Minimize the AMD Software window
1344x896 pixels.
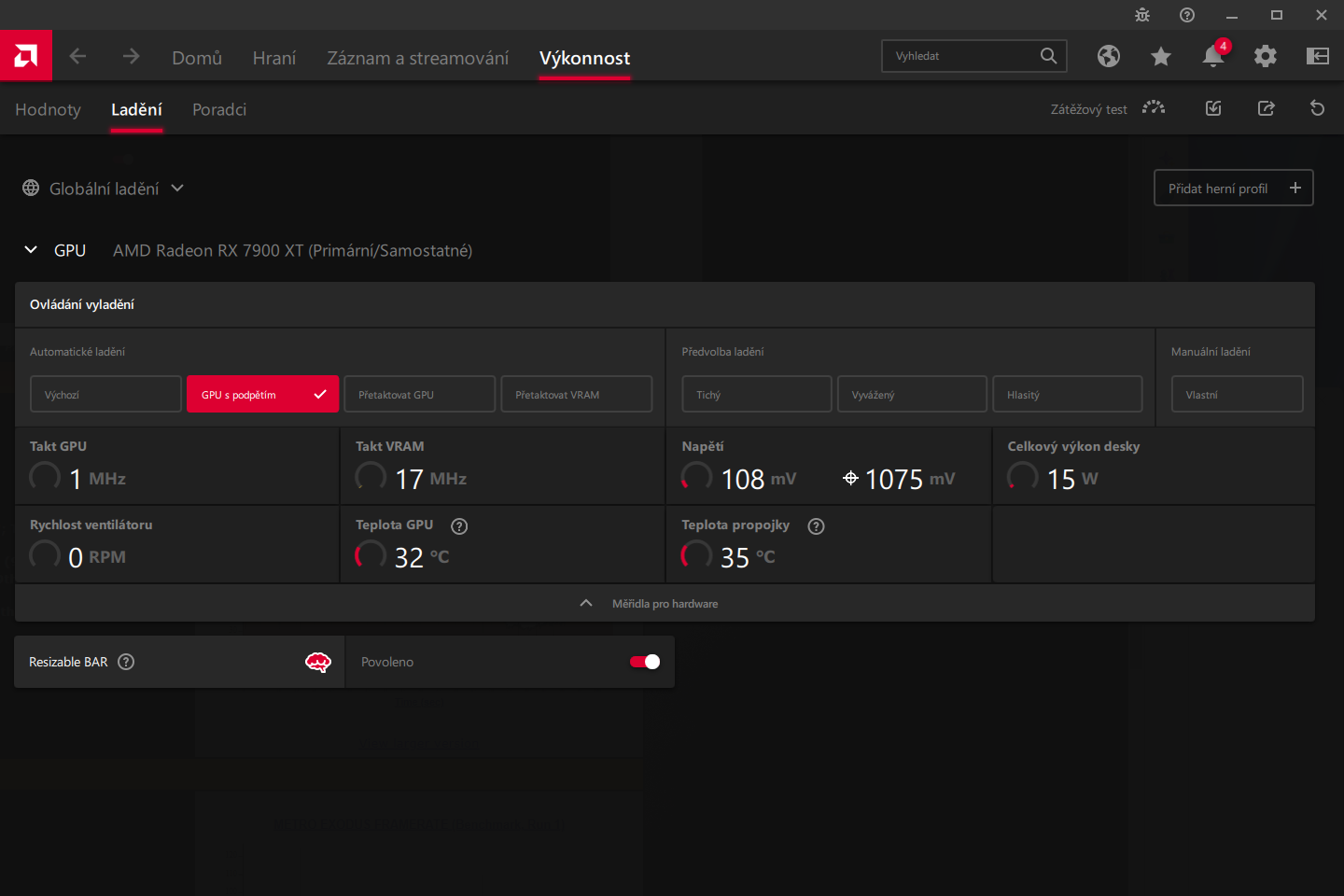[1232, 15]
